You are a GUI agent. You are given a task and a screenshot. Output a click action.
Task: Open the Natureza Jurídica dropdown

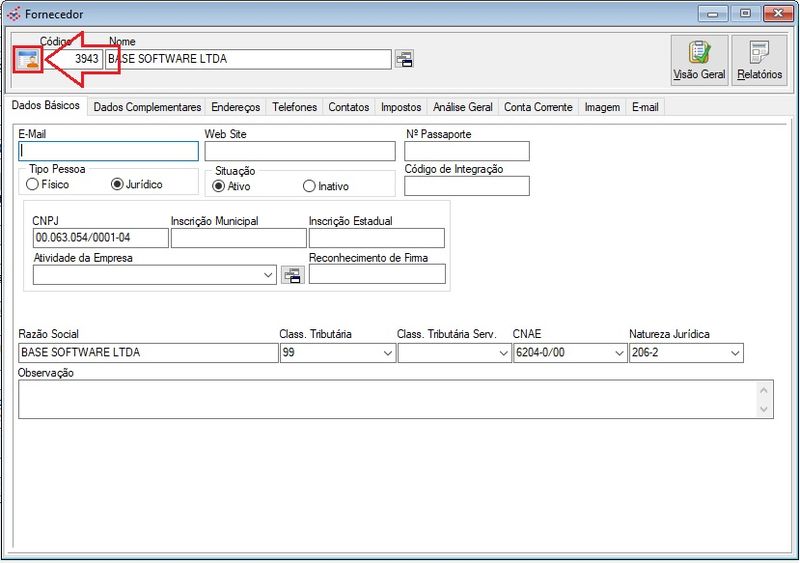[735, 353]
